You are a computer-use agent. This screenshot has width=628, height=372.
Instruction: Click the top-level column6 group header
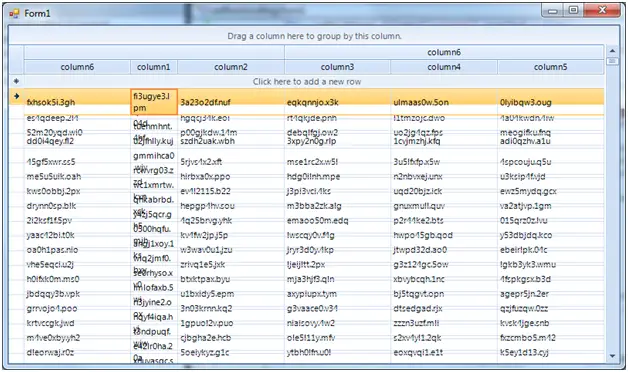[444, 52]
